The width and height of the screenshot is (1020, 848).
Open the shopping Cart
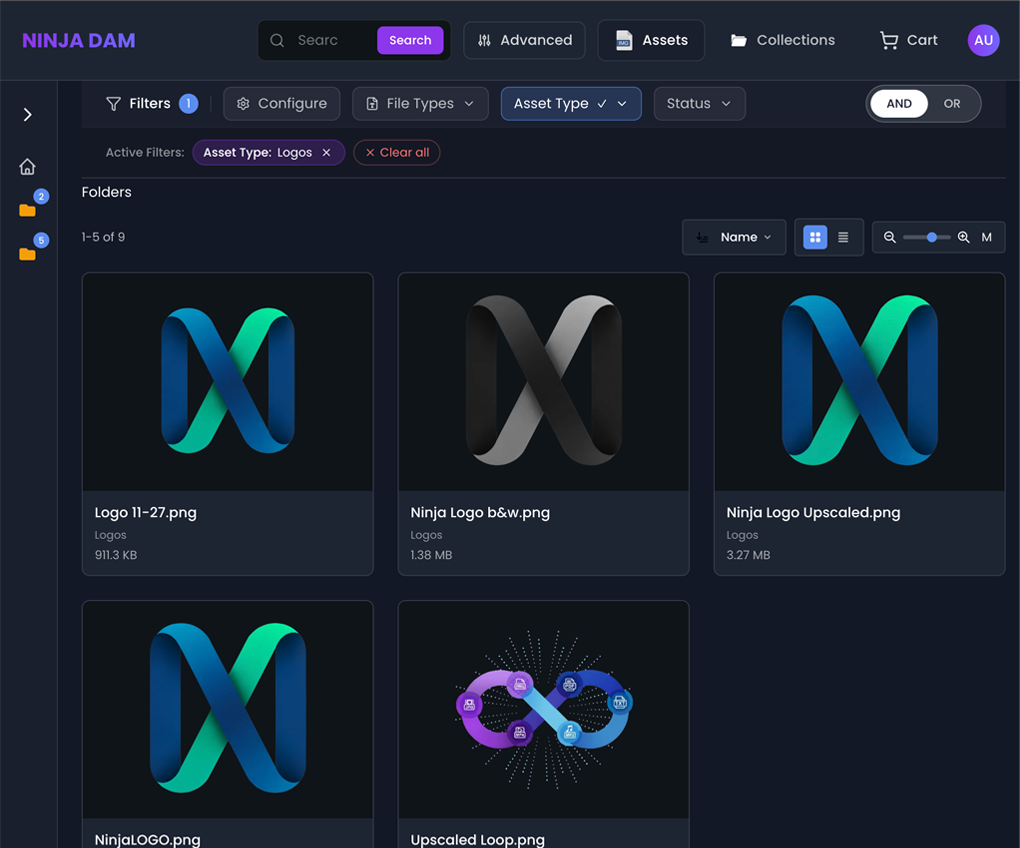tap(907, 40)
